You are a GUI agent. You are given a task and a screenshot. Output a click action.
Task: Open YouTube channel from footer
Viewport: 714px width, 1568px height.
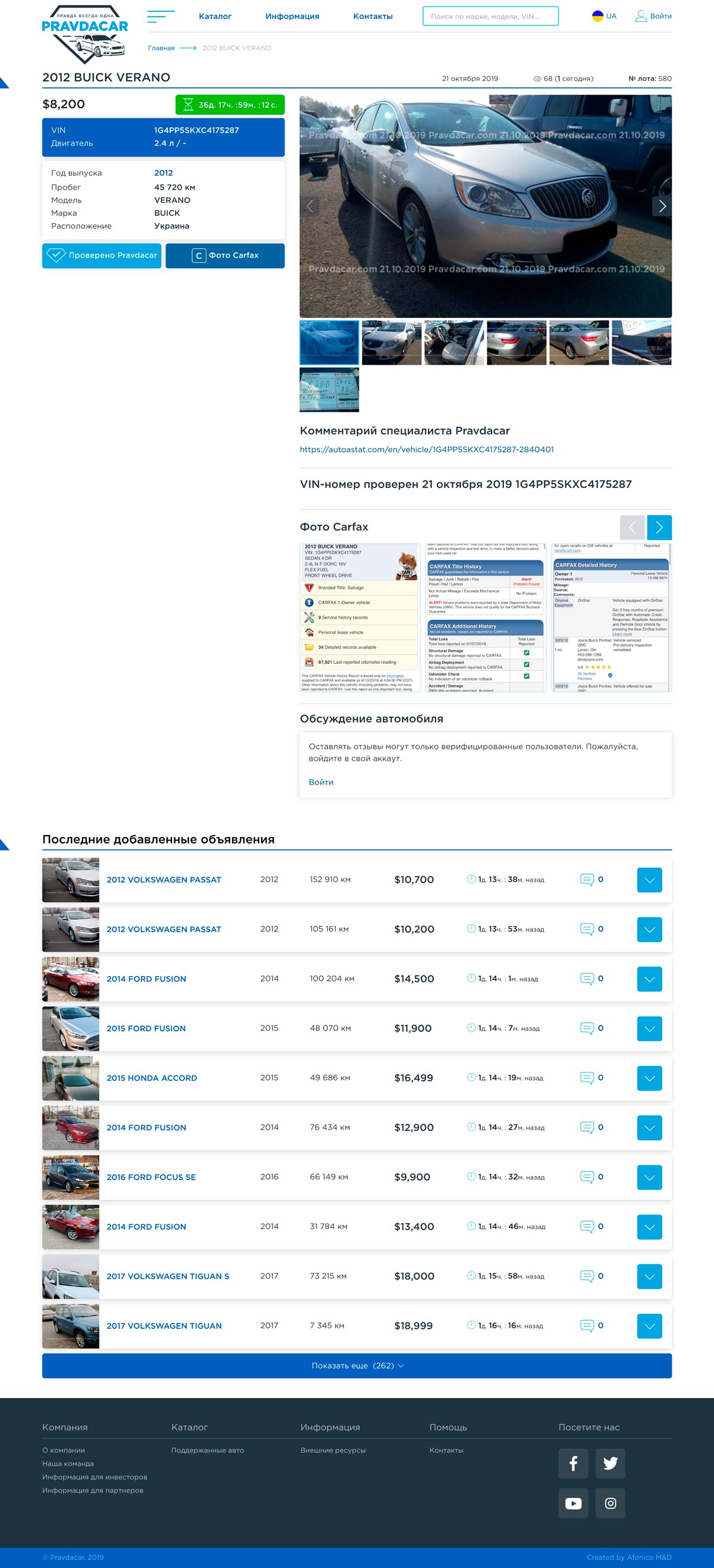pos(573,1504)
